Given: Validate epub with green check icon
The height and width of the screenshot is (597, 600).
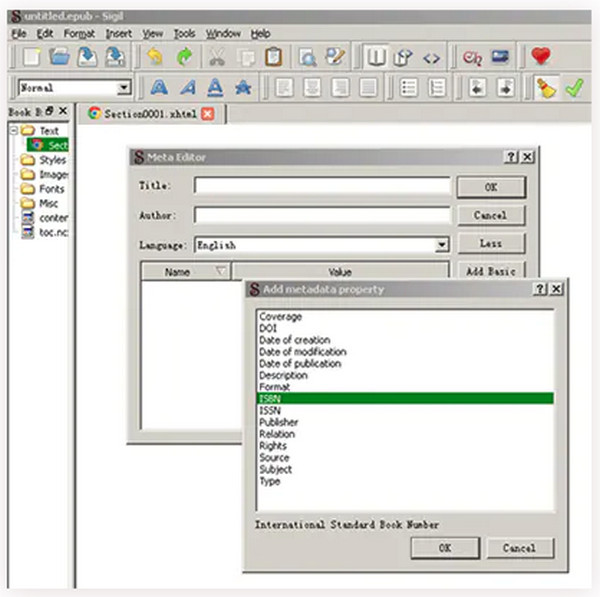Looking at the screenshot, I should pos(574,88).
